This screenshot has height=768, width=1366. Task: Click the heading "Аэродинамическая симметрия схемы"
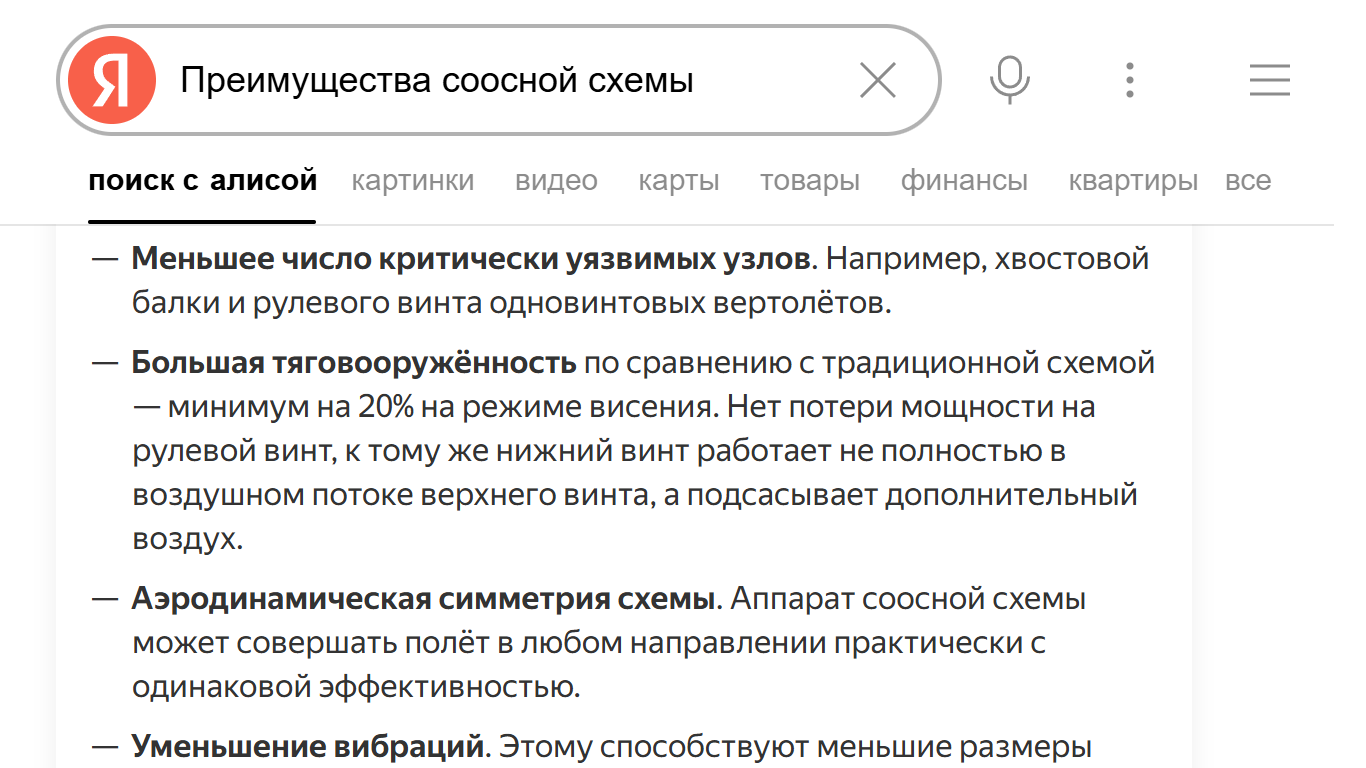[424, 599]
